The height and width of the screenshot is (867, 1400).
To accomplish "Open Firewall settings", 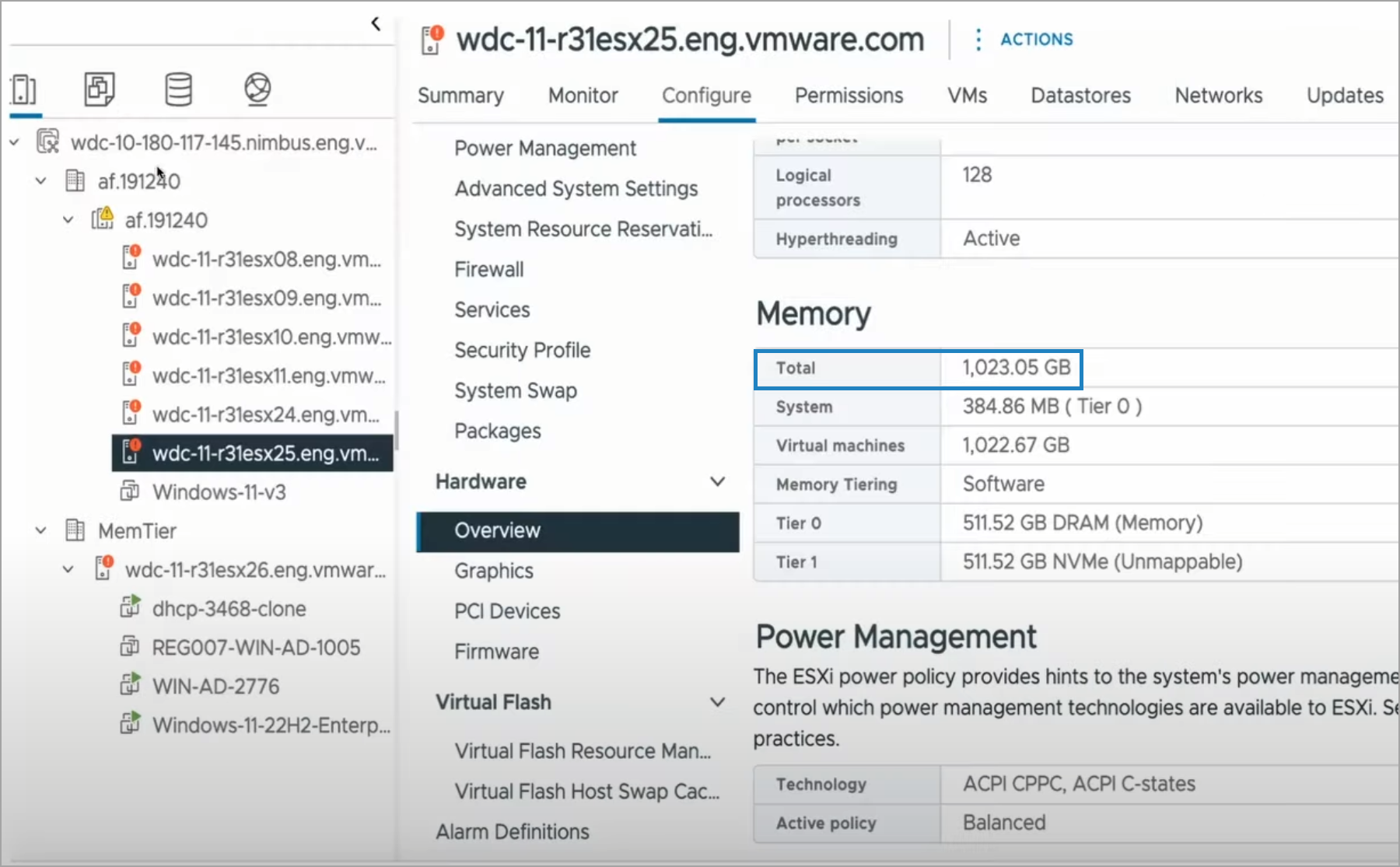I will [489, 270].
